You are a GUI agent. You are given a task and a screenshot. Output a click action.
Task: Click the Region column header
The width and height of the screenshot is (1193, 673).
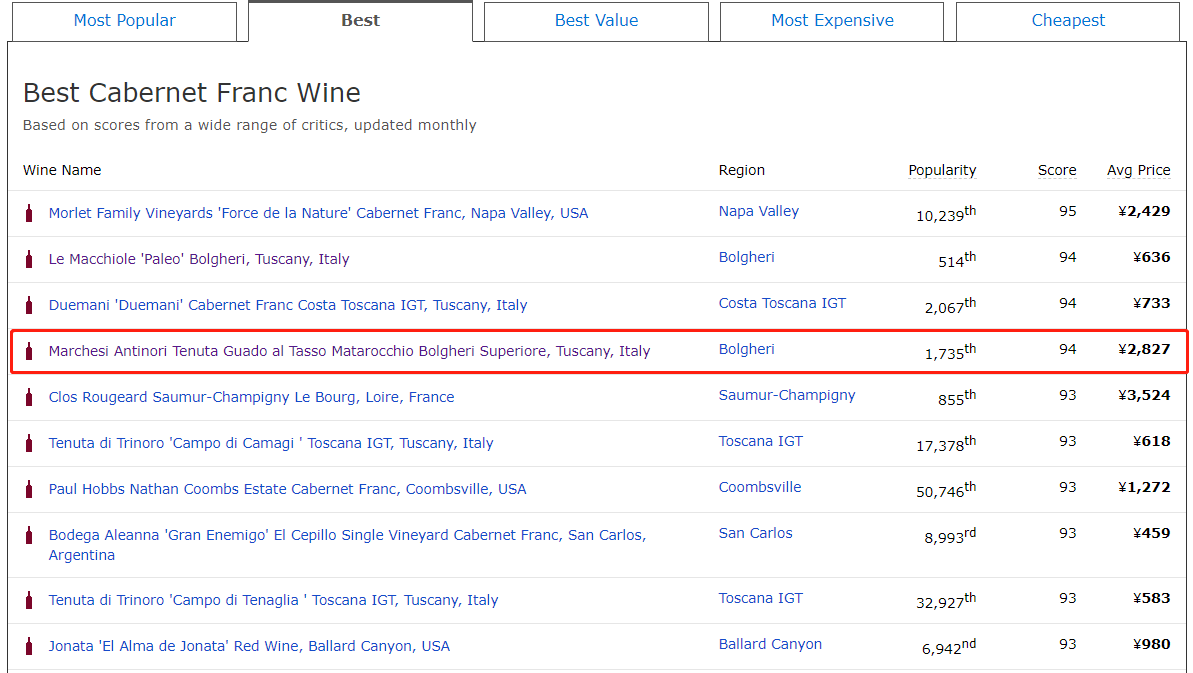(x=742, y=170)
